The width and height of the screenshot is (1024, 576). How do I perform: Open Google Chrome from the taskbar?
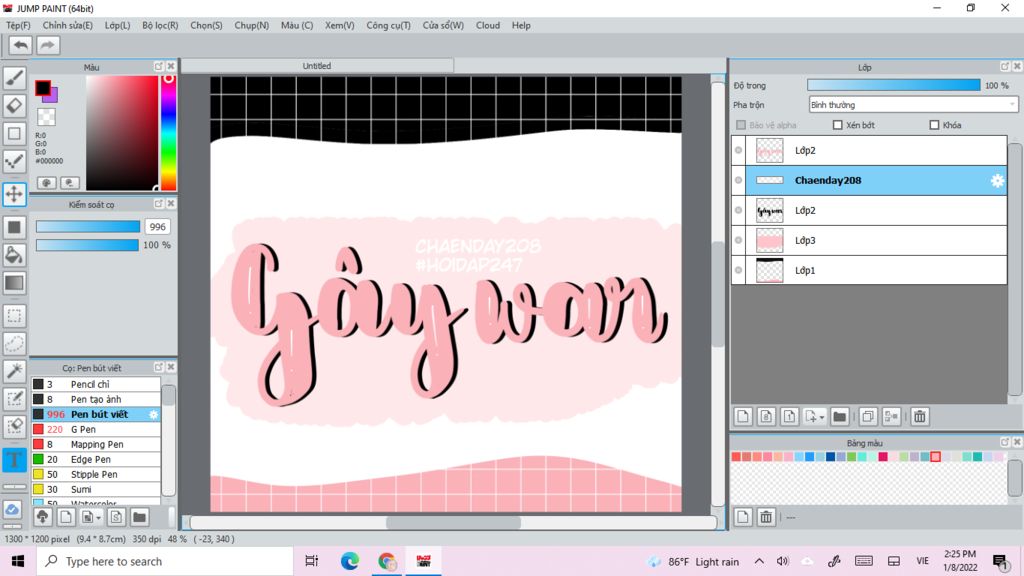(387, 562)
